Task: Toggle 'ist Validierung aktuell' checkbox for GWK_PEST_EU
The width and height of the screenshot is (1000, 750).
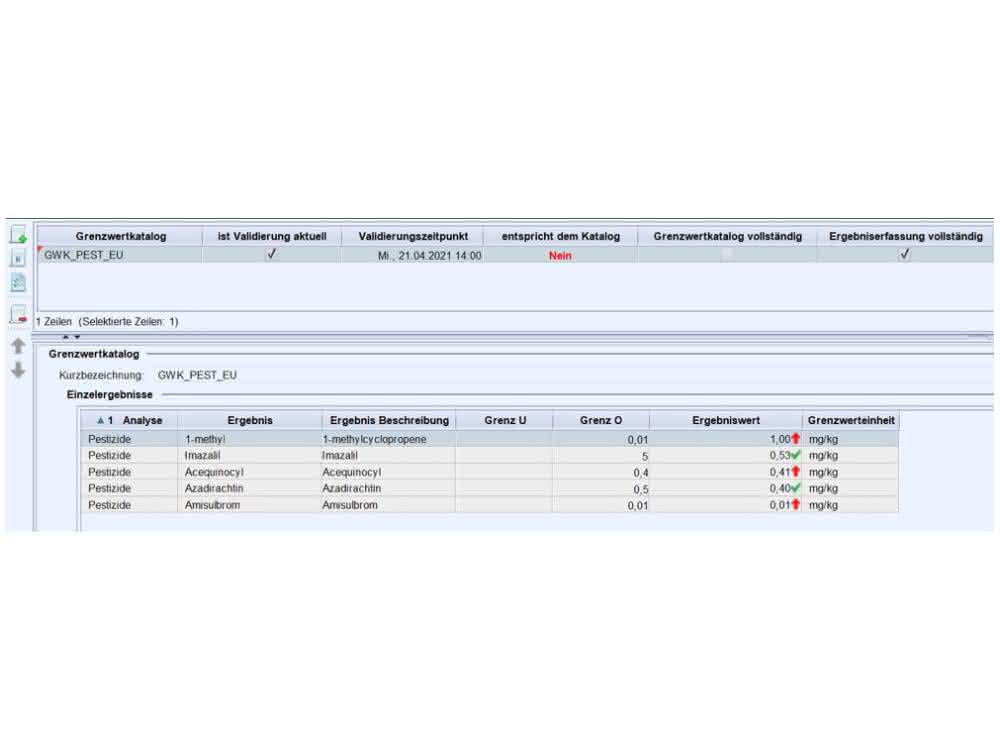Action: coord(272,254)
